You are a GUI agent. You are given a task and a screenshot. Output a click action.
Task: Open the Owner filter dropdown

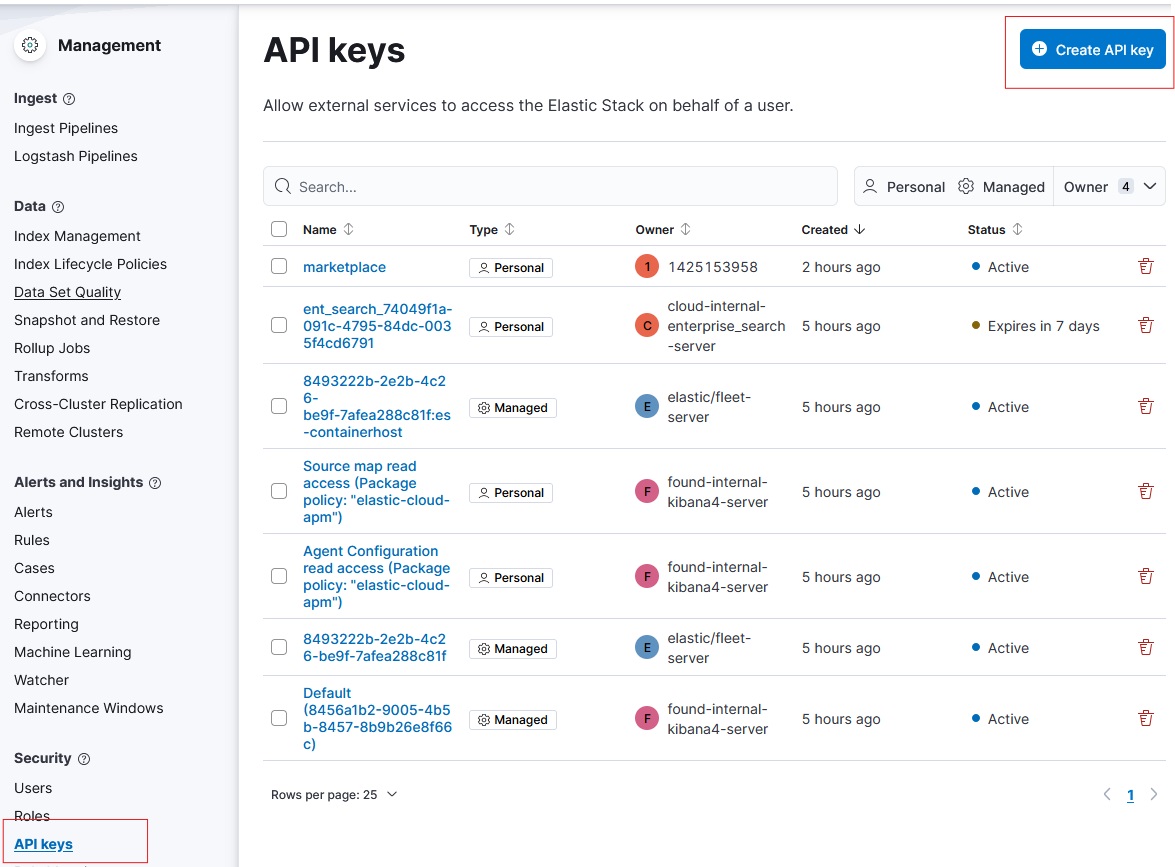click(1108, 186)
